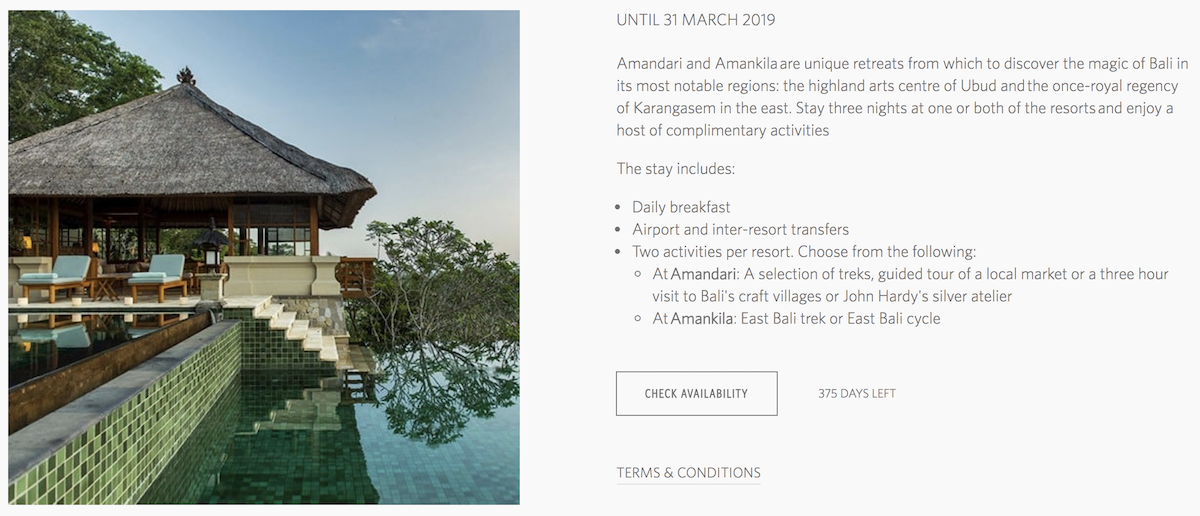Click 'Airport and inter-resort transfers' bullet item
The height and width of the screenshot is (516, 1200).
[x=740, y=229]
